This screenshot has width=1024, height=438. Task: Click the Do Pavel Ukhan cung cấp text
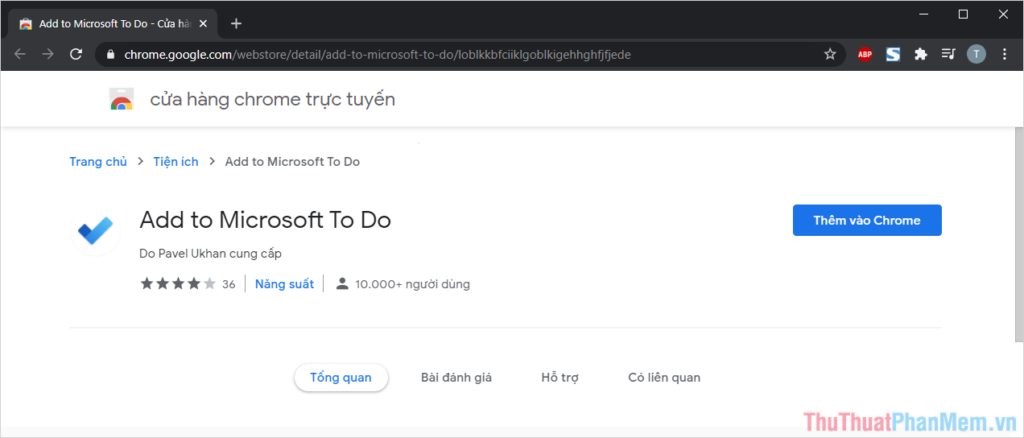coord(210,253)
